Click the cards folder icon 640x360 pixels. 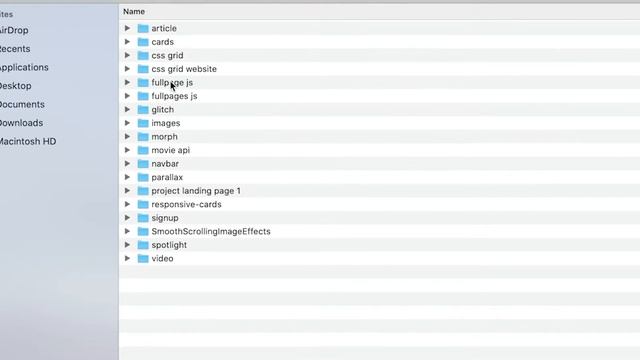pyautogui.click(x=143, y=42)
